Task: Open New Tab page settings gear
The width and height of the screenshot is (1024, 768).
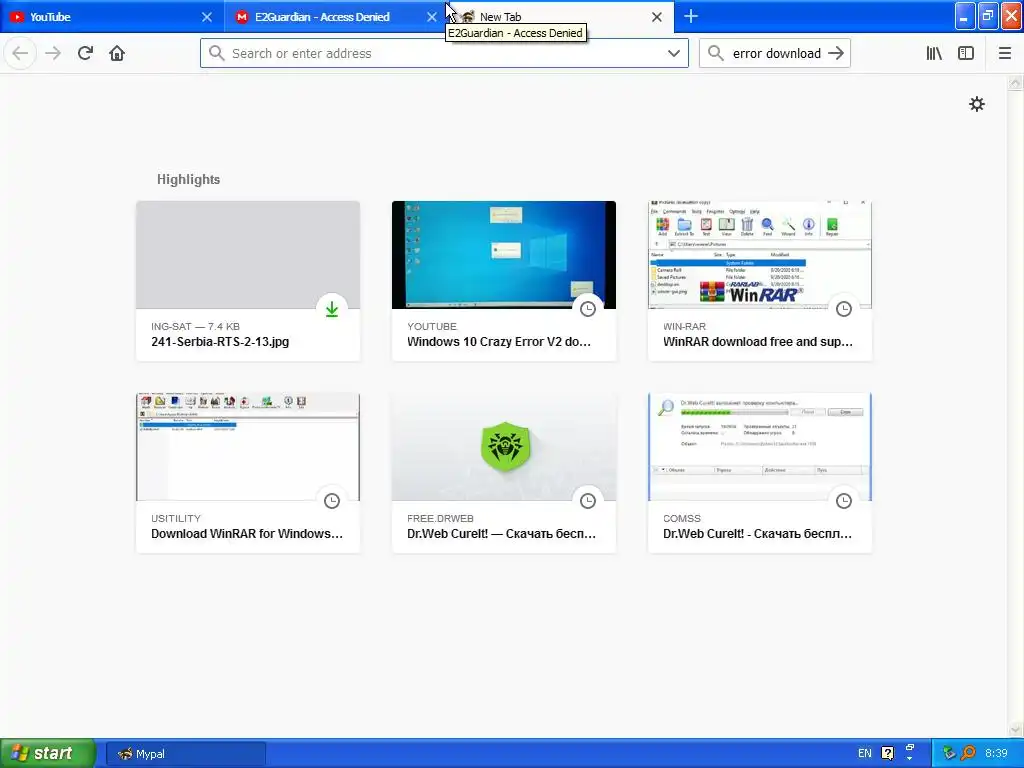Action: [976, 104]
